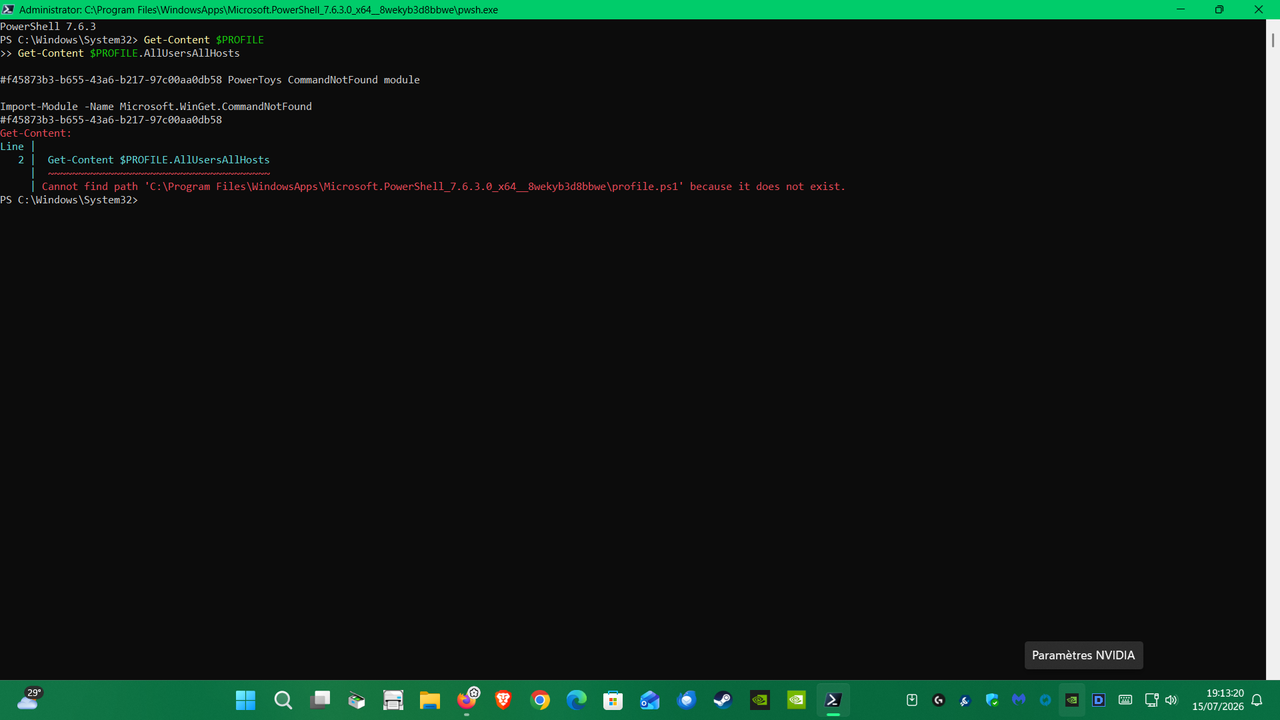Click the red 'Get-Content:' error header

36,133
